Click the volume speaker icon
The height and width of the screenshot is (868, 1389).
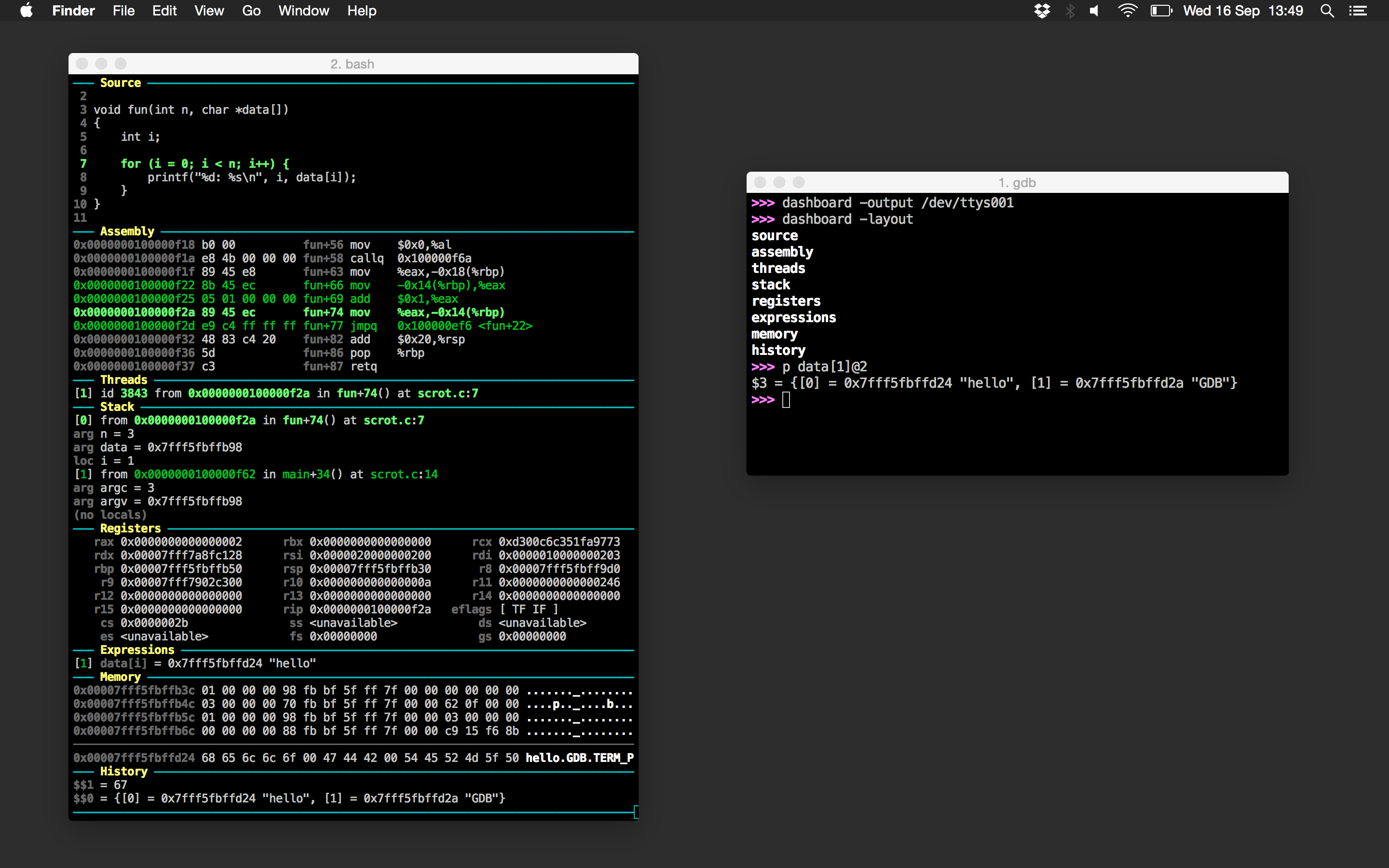coord(1094,10)
